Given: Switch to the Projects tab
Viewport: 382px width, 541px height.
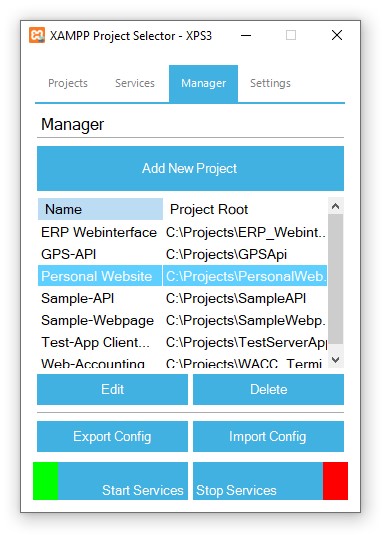Looking at the screenshot, I should tap(68, 83).
